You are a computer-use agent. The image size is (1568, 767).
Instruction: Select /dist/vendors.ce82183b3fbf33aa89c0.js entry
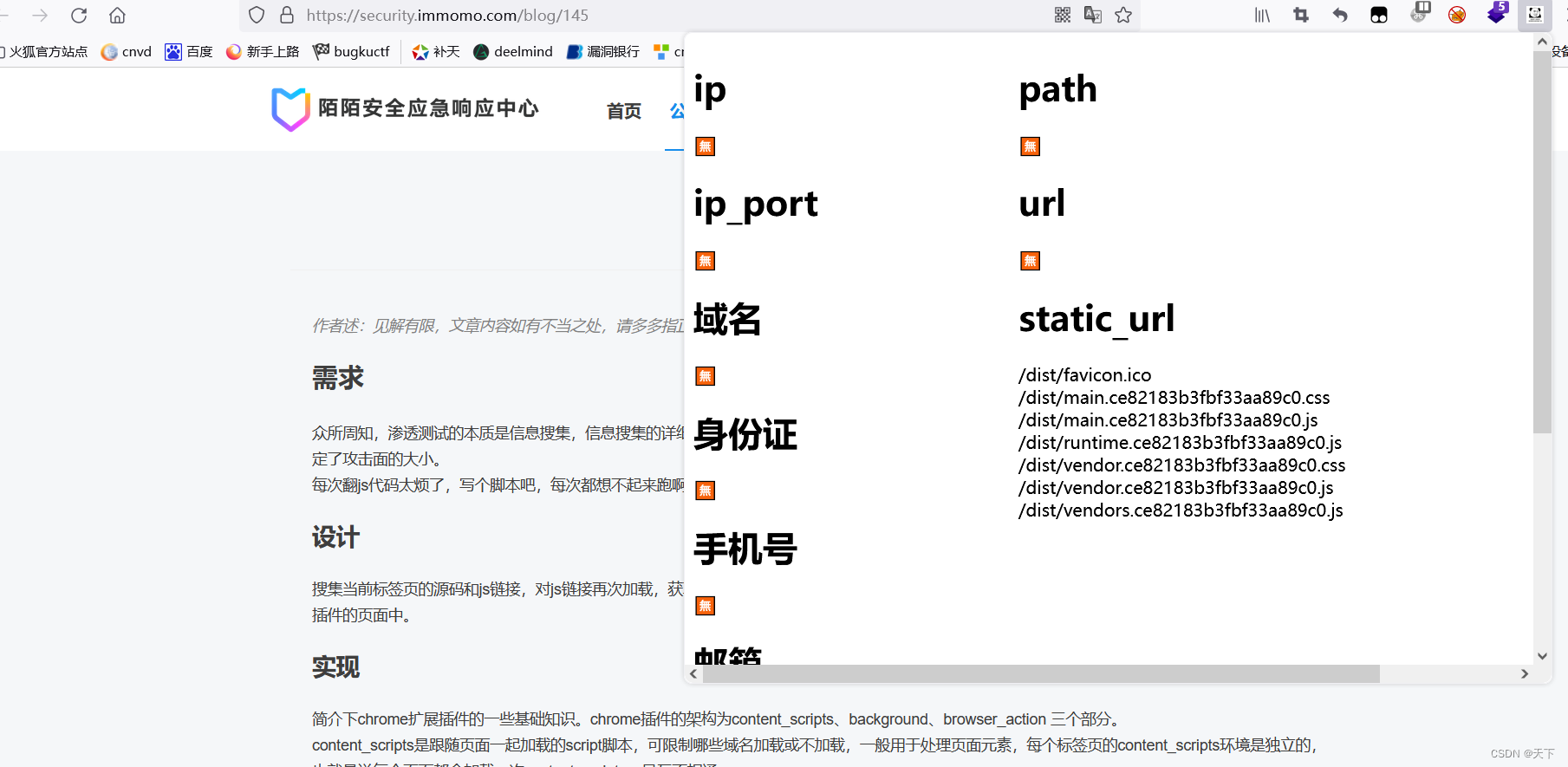[1181, 510]
